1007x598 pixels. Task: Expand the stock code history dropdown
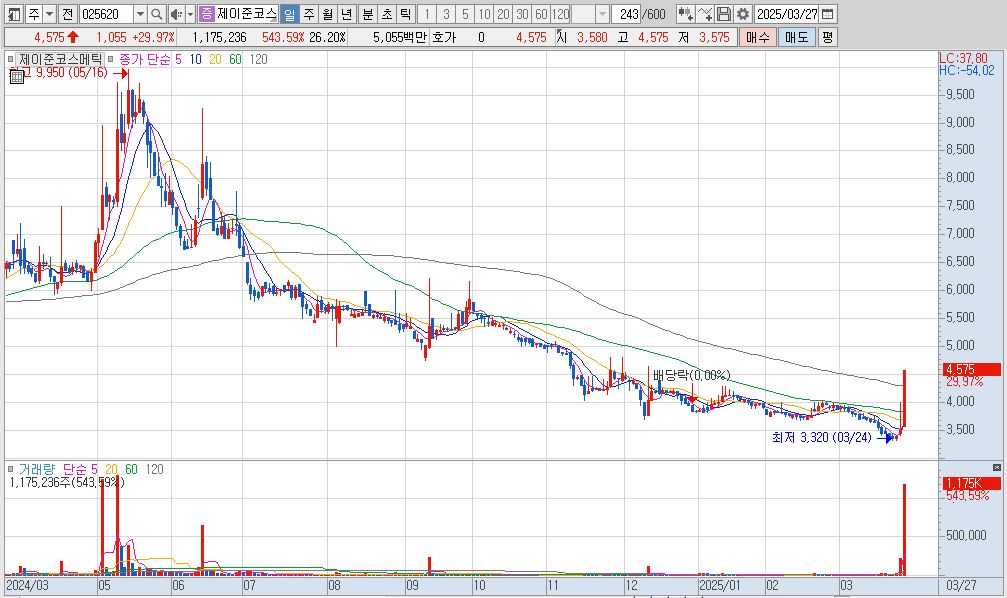141,13
